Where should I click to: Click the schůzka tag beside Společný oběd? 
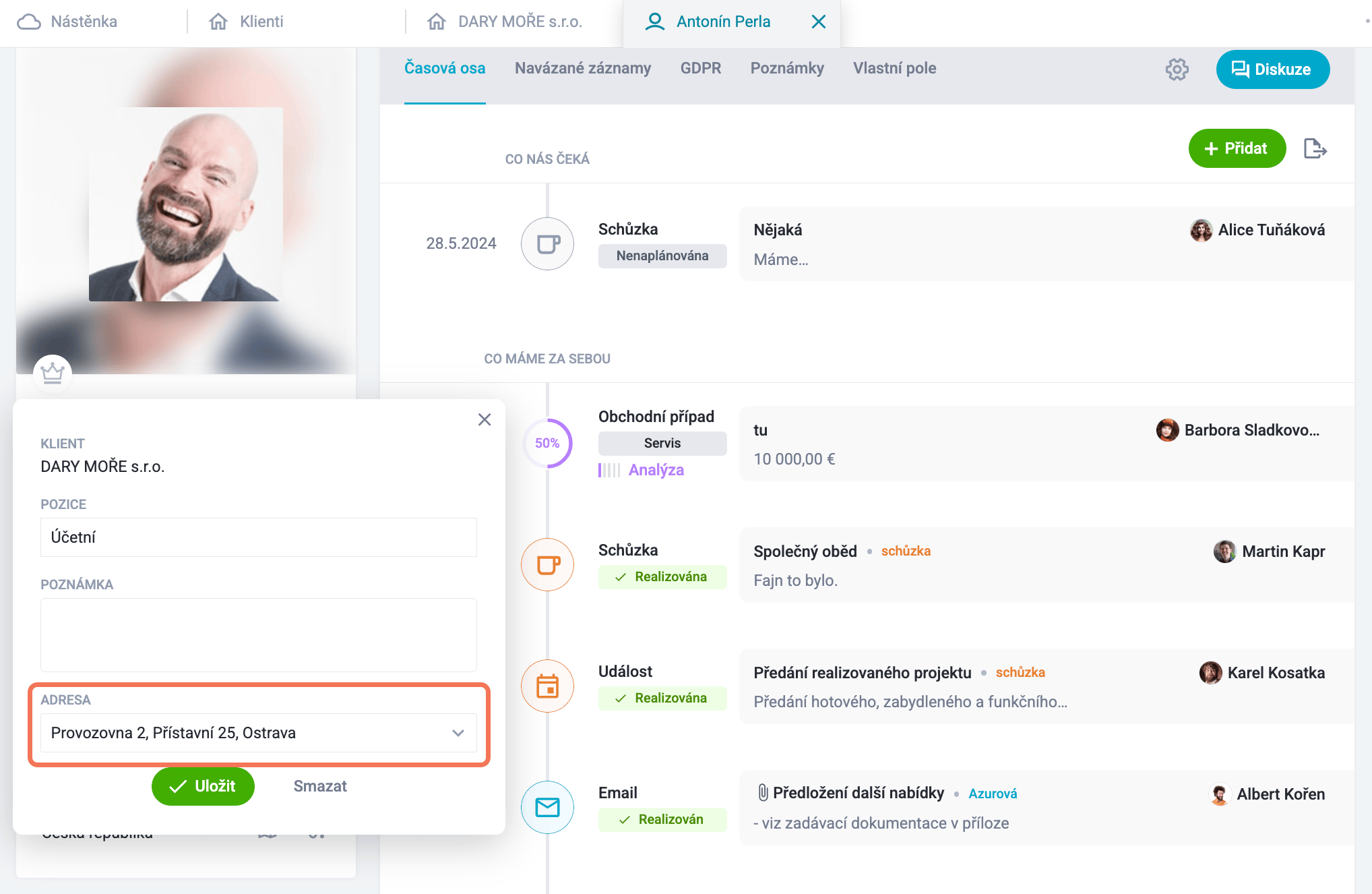[906, 551]
